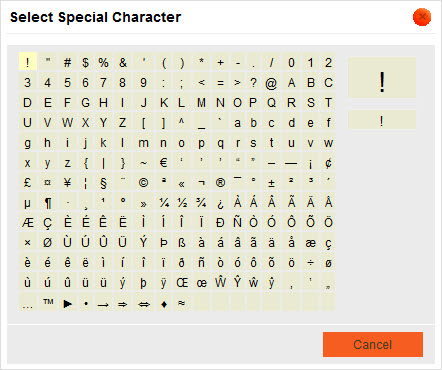Click the Cancel button
This screenshot has width=442, height=370.
coord(373,344)
